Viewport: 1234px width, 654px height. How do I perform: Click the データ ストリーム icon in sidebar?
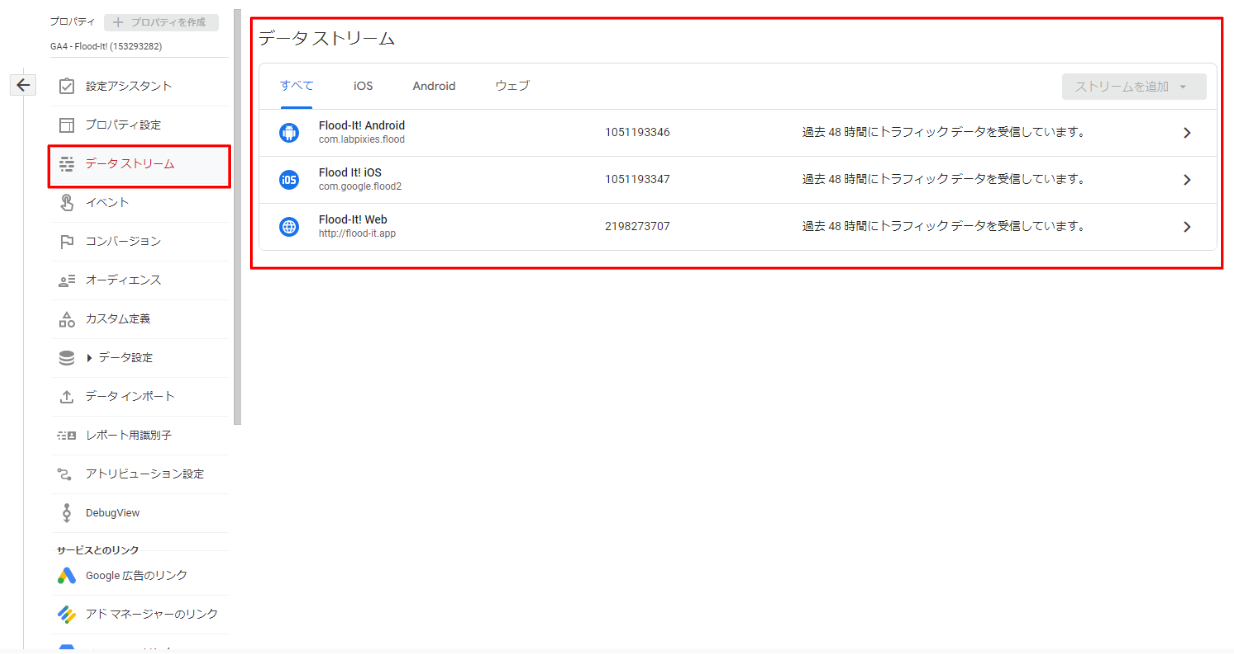coord(67,164)
